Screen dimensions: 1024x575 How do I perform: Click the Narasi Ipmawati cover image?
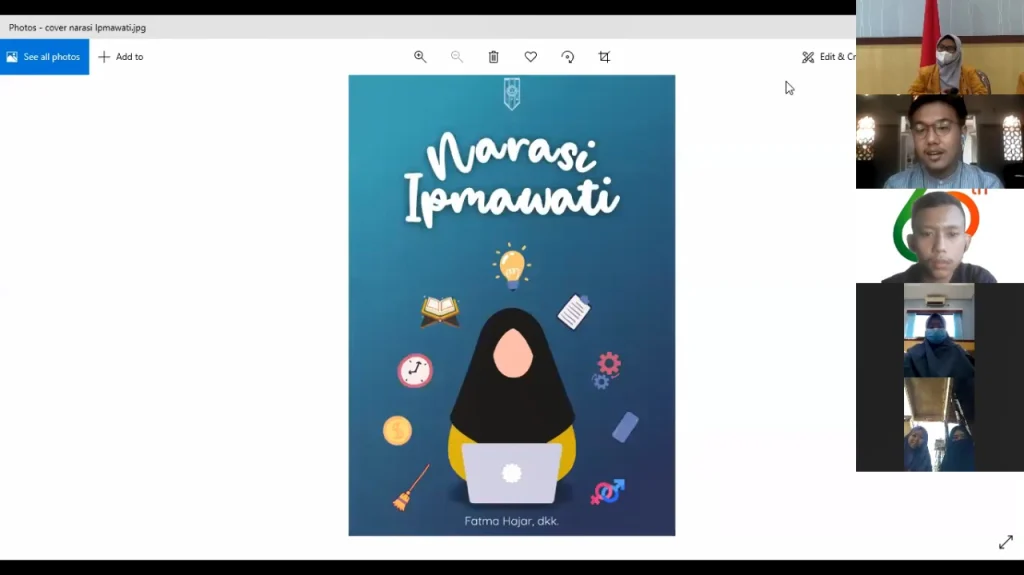511,305
